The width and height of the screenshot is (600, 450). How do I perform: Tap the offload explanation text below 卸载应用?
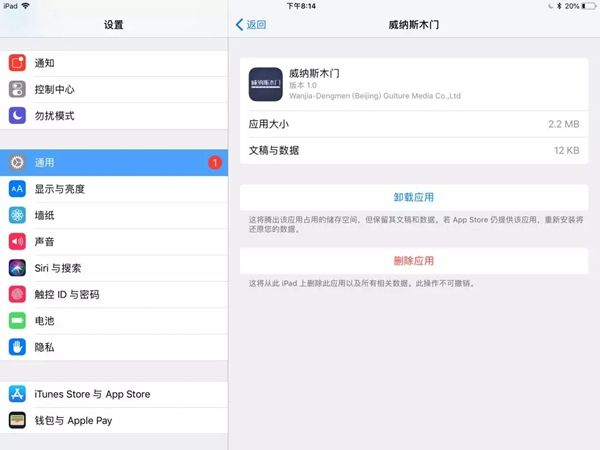[x=416, y=224]
